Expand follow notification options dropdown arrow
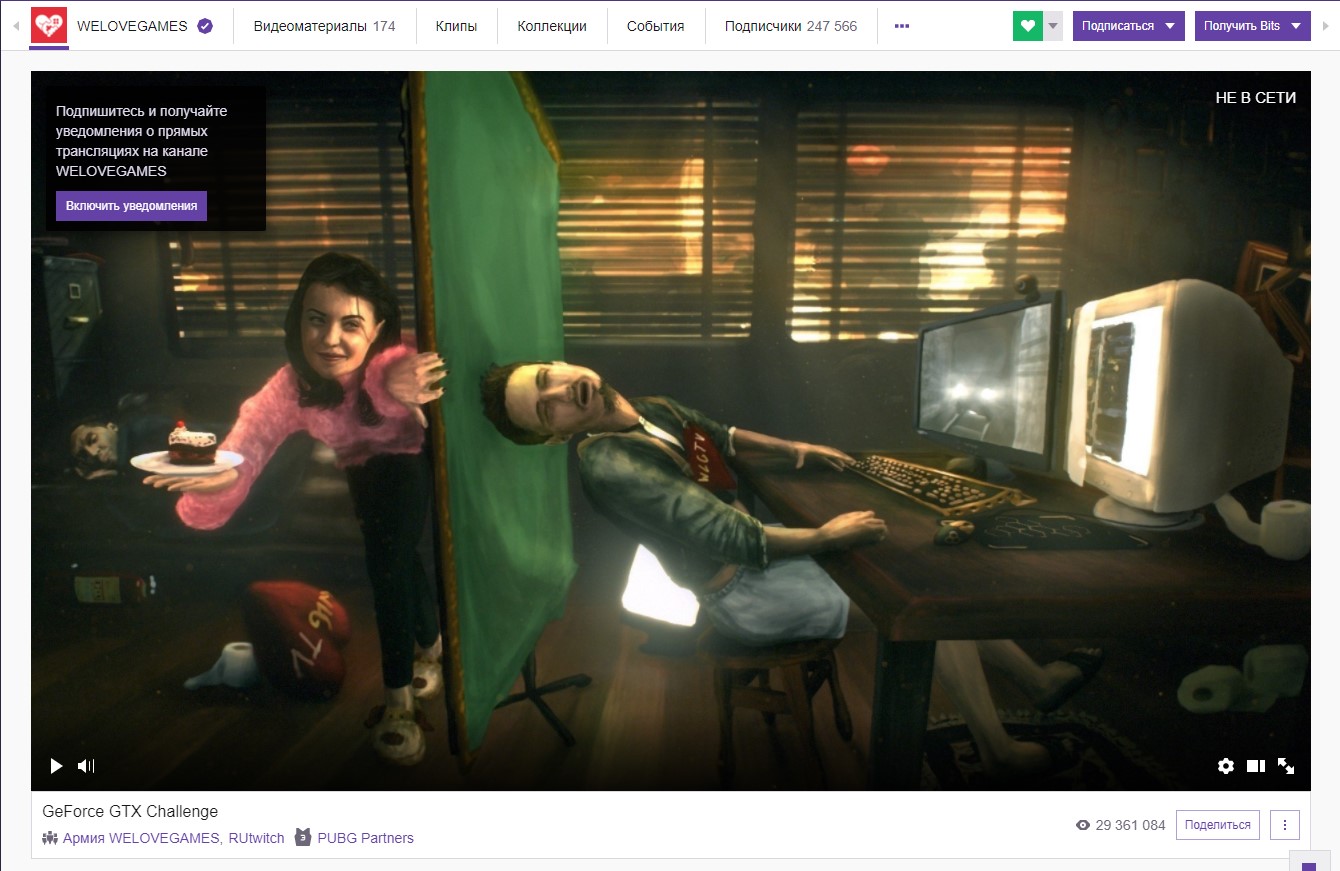 coord(1052,26)
